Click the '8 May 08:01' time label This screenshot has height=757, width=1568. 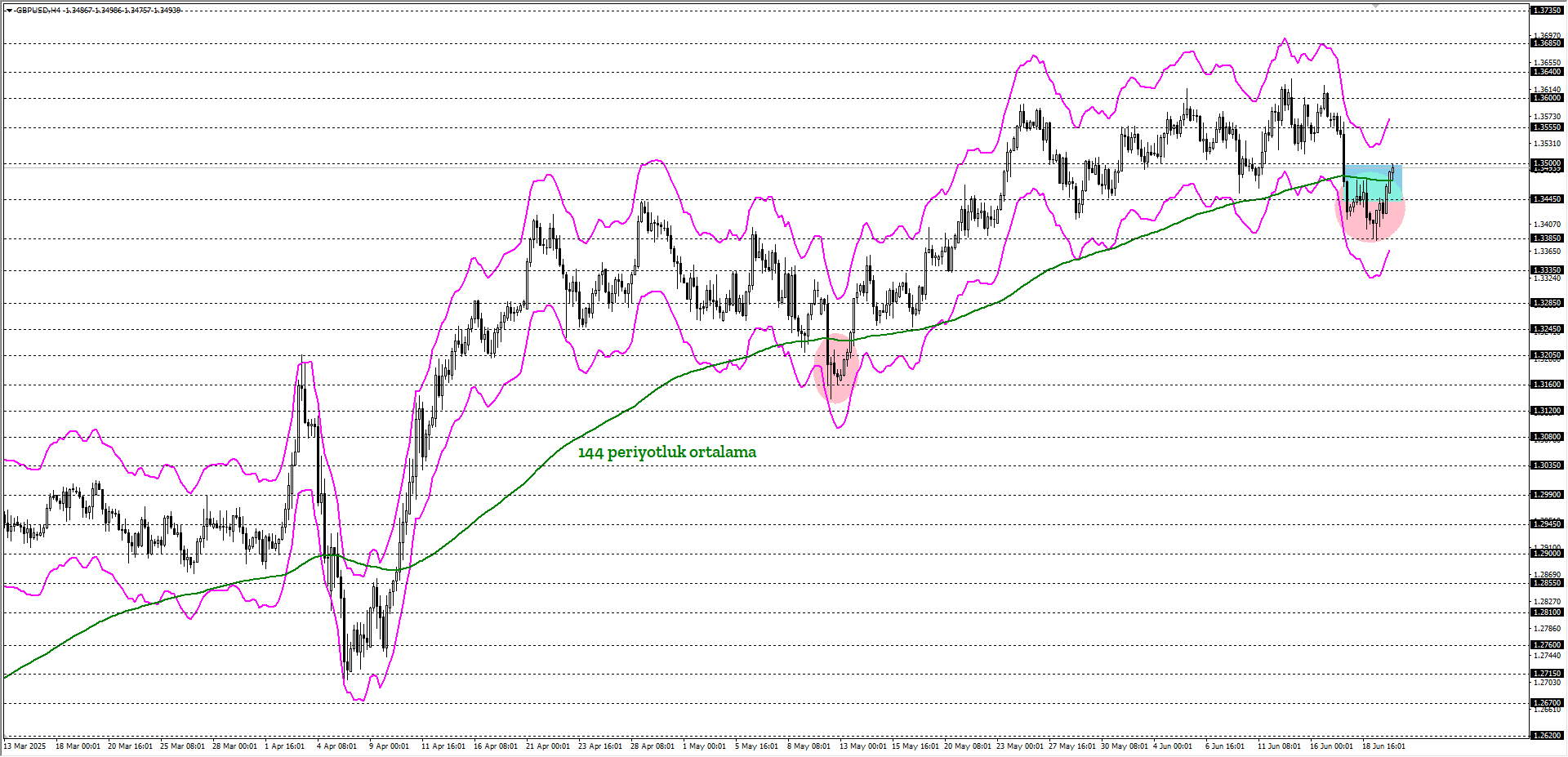(808, 746)
